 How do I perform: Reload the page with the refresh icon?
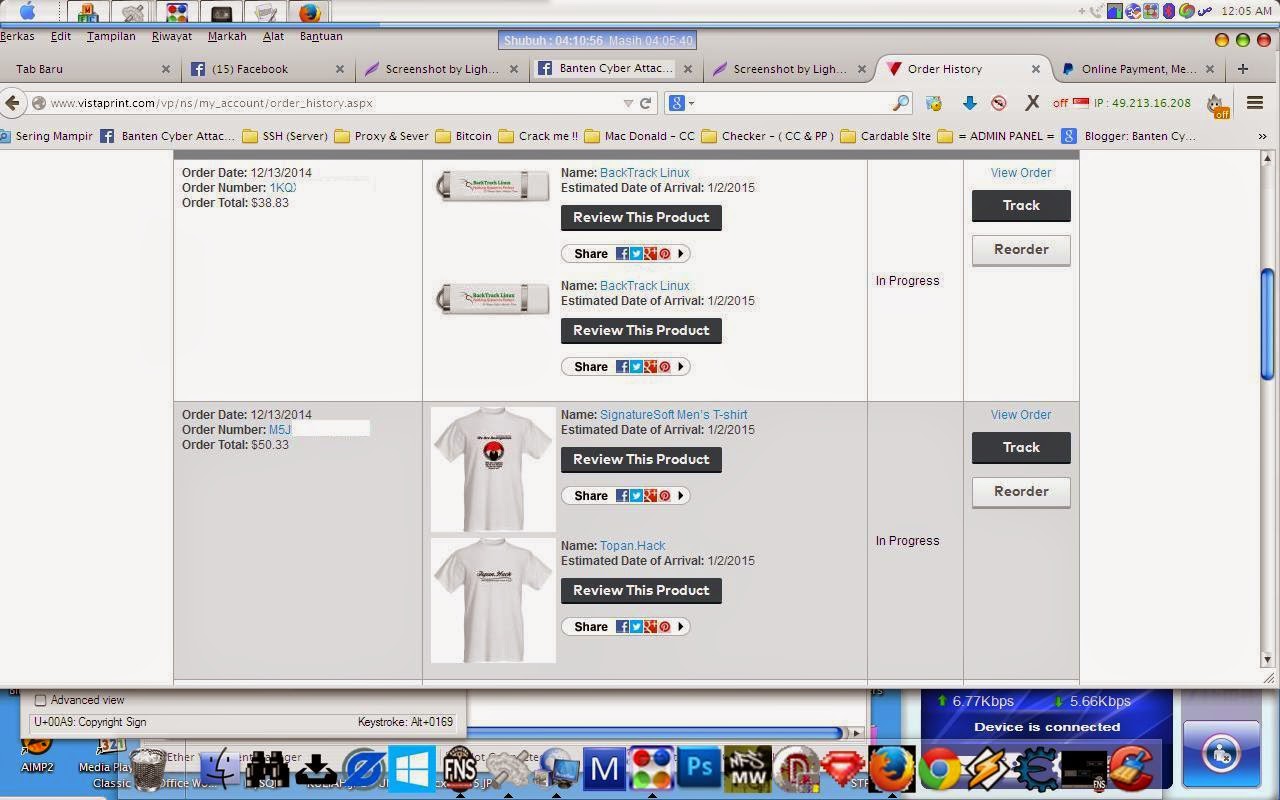click(x=646, y=103)
